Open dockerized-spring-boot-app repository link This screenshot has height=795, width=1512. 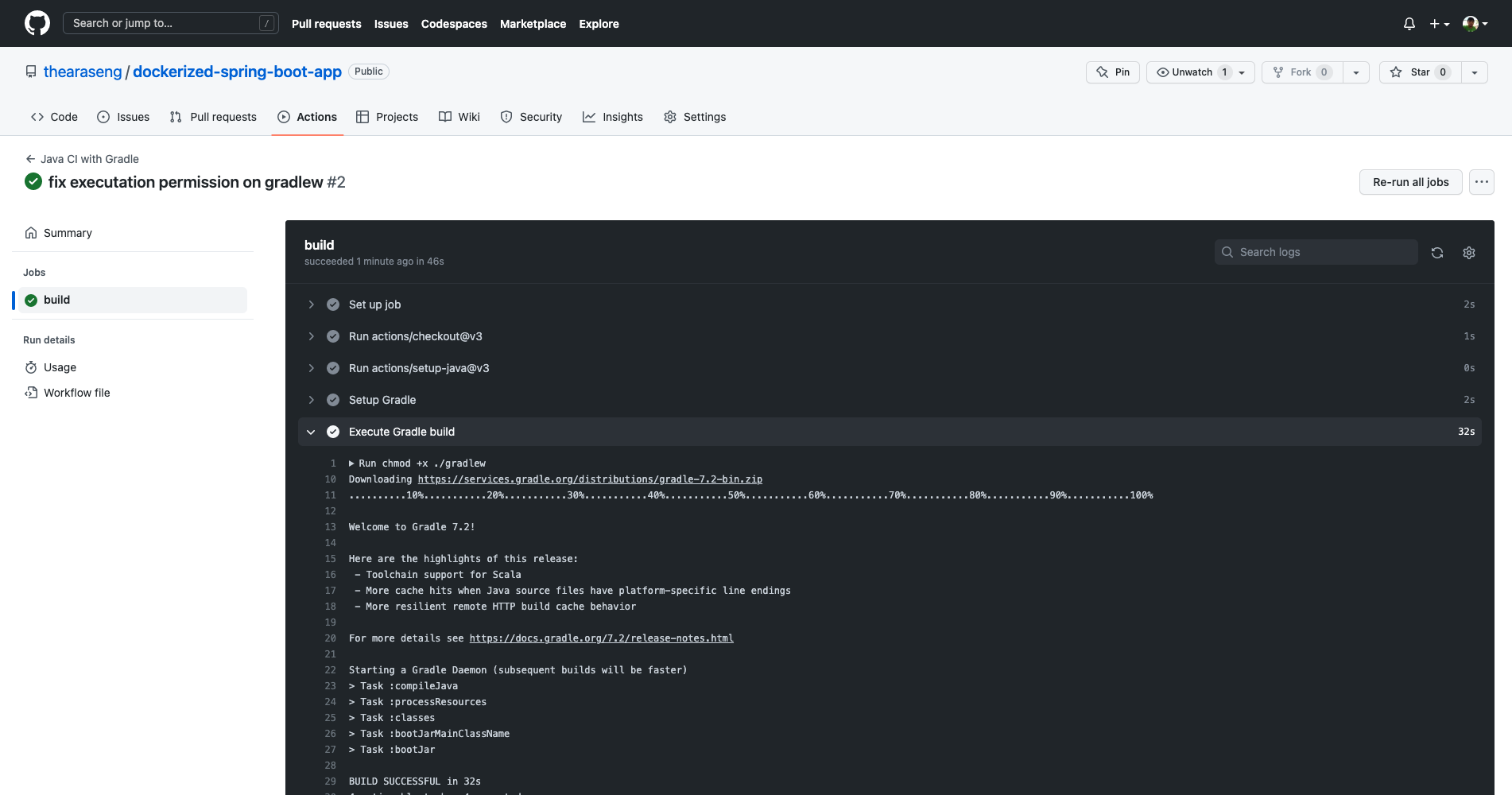coord(237,72)
